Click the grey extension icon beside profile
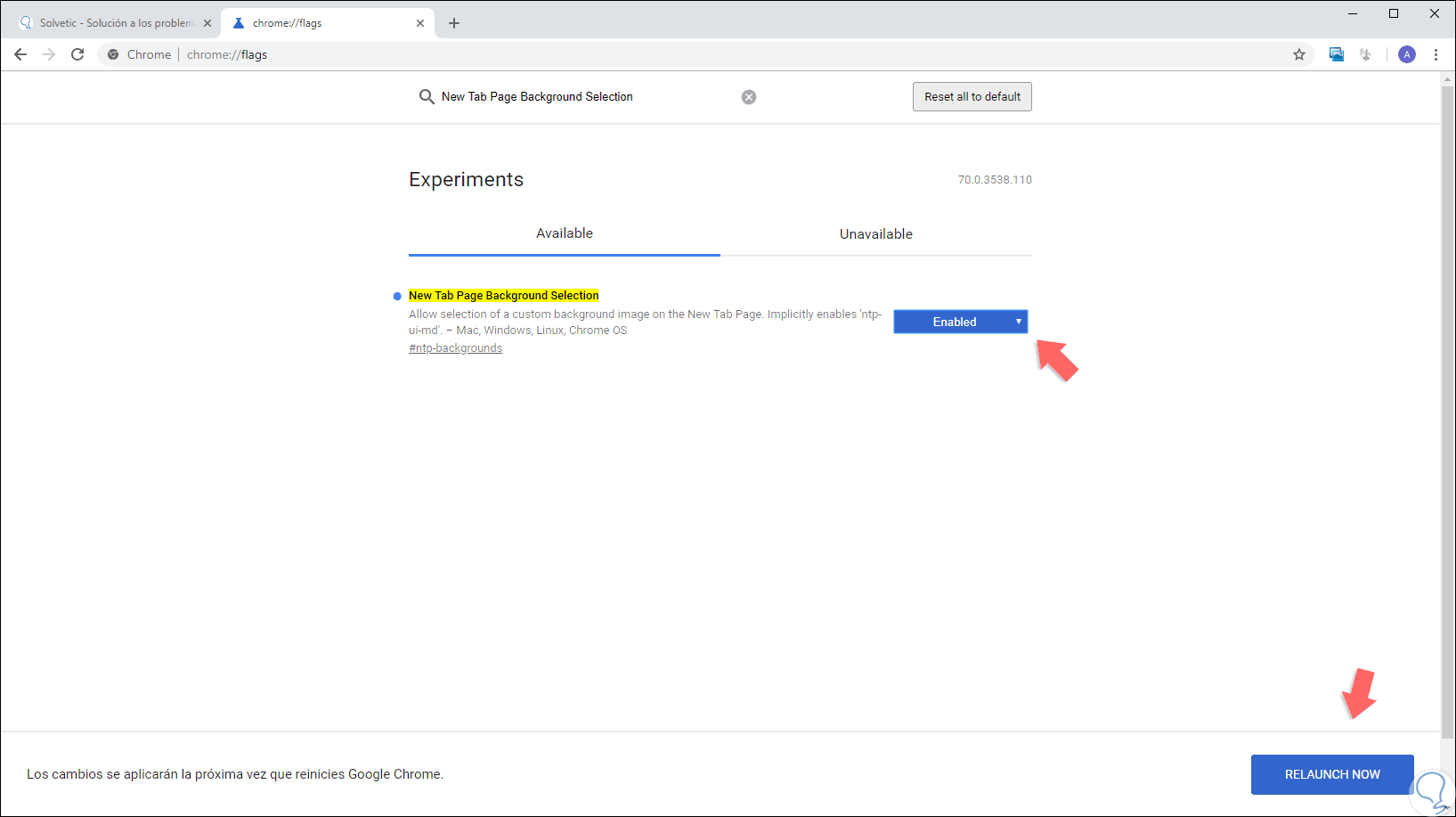 coord(1365,54)
